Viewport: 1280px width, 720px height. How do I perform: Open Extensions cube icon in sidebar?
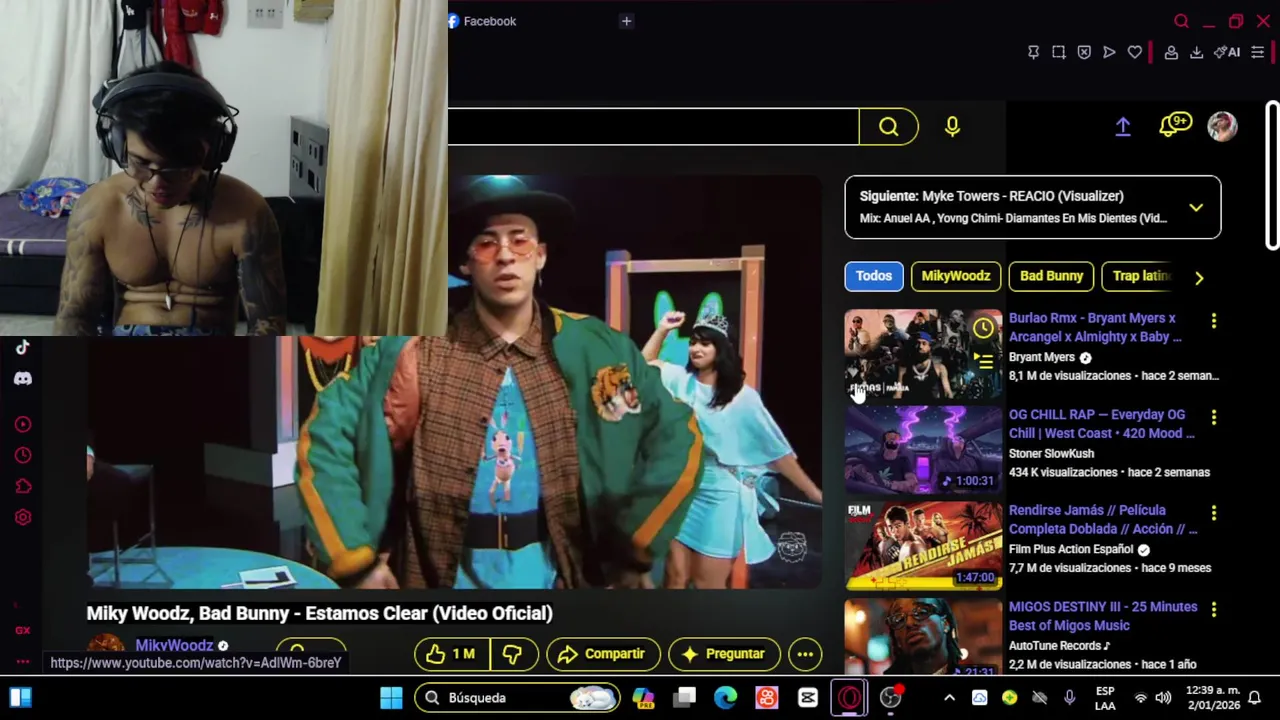pyautogui.click(x=22, y=486)
